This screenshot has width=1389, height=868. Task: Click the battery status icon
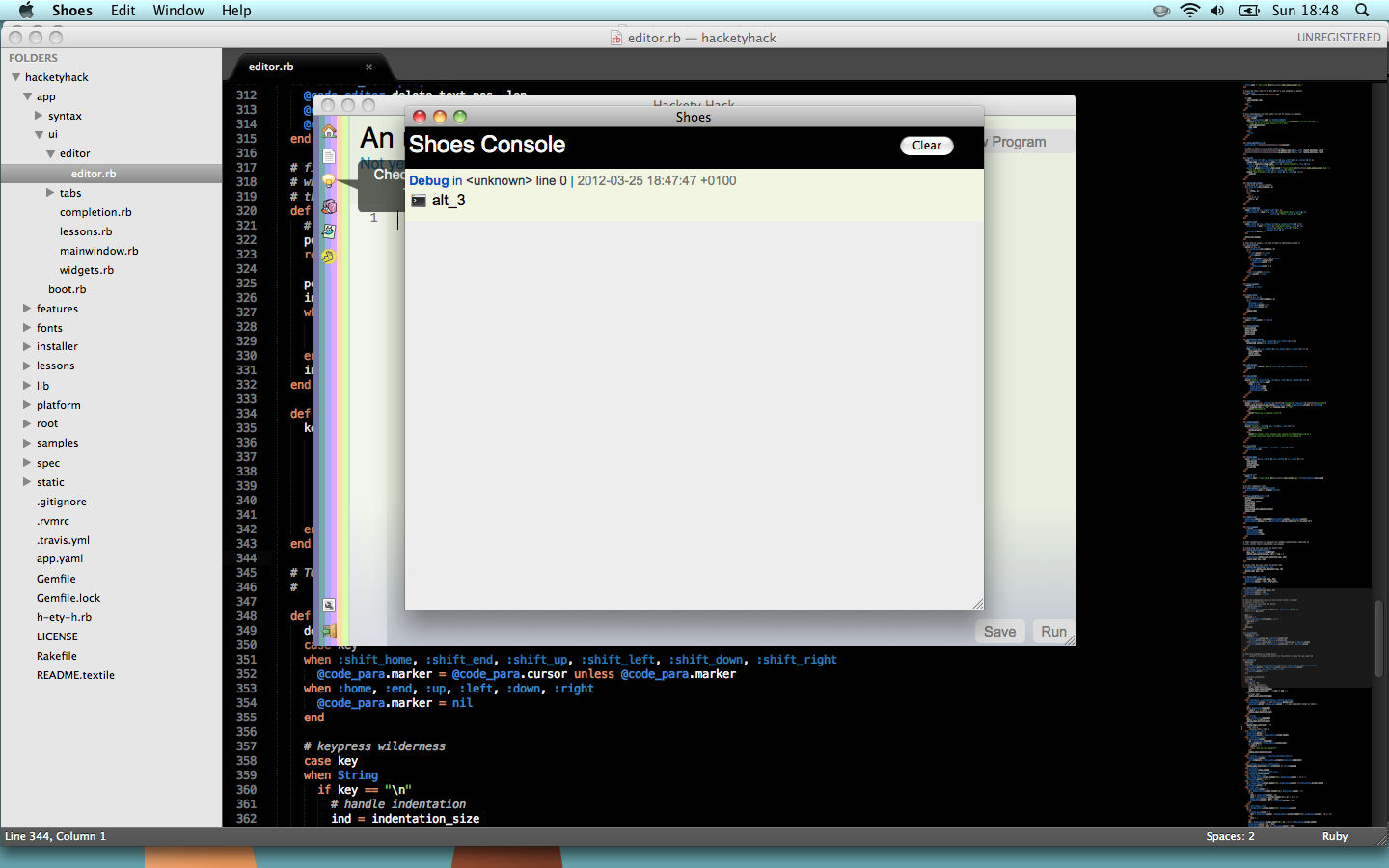pyautogui.click(x=1249, y=11)
